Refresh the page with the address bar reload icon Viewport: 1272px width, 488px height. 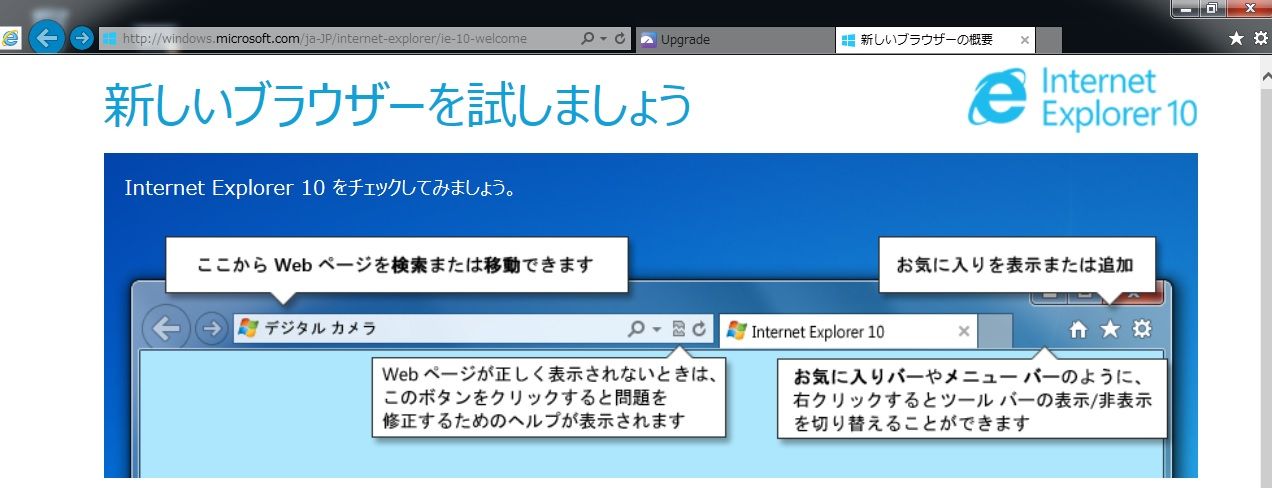[620, 39]
